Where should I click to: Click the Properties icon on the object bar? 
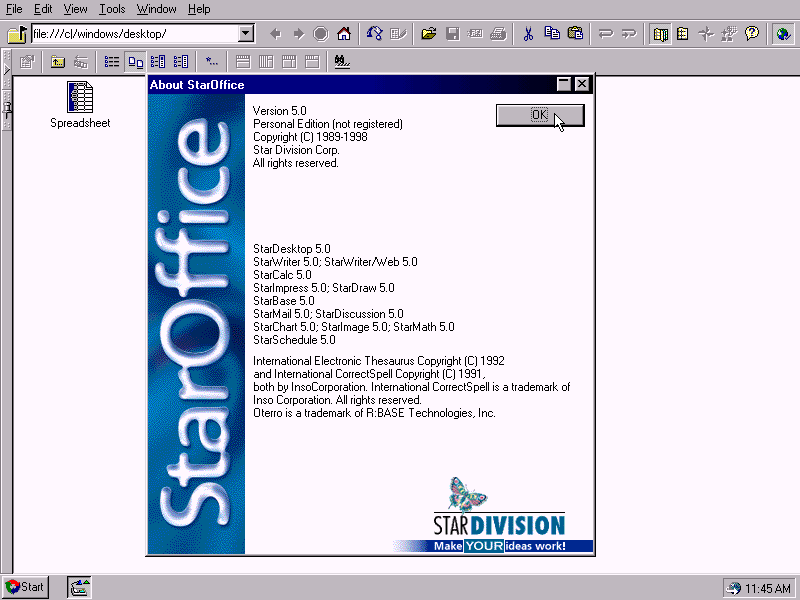[x=27, y=62]
